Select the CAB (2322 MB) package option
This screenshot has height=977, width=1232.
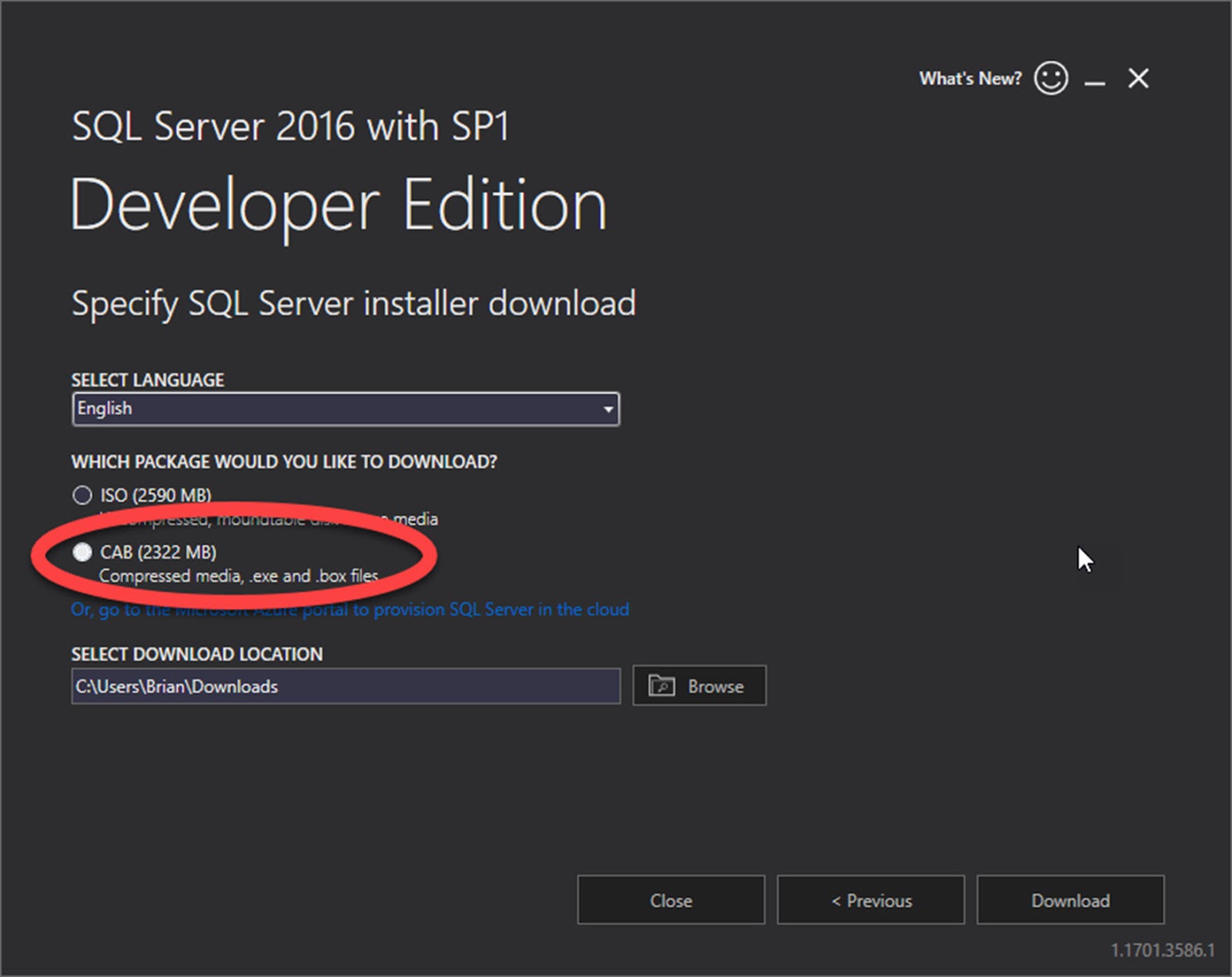point(82,551)
